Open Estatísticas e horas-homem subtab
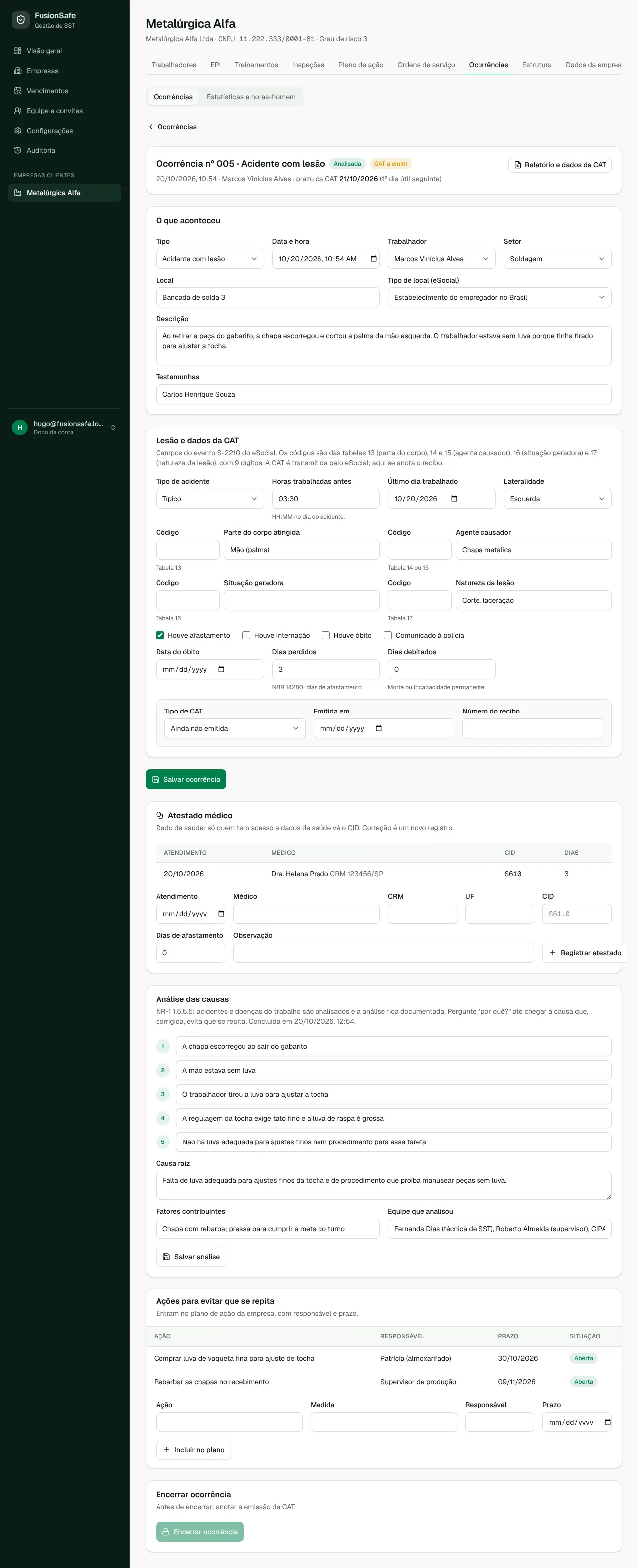 pos(251,97)
